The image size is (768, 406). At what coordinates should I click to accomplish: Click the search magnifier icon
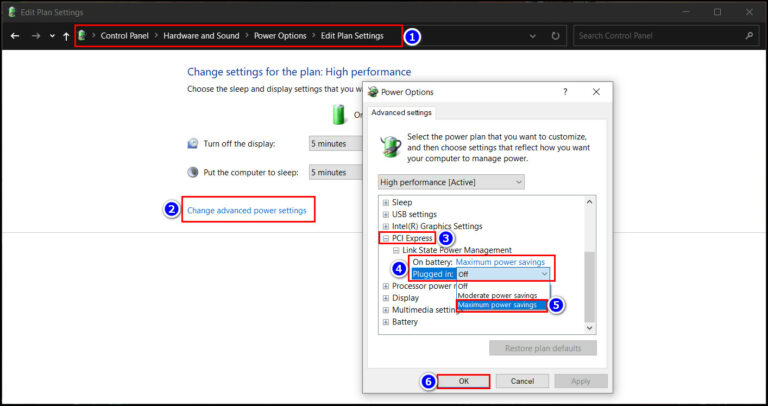[x=749, y=36]
